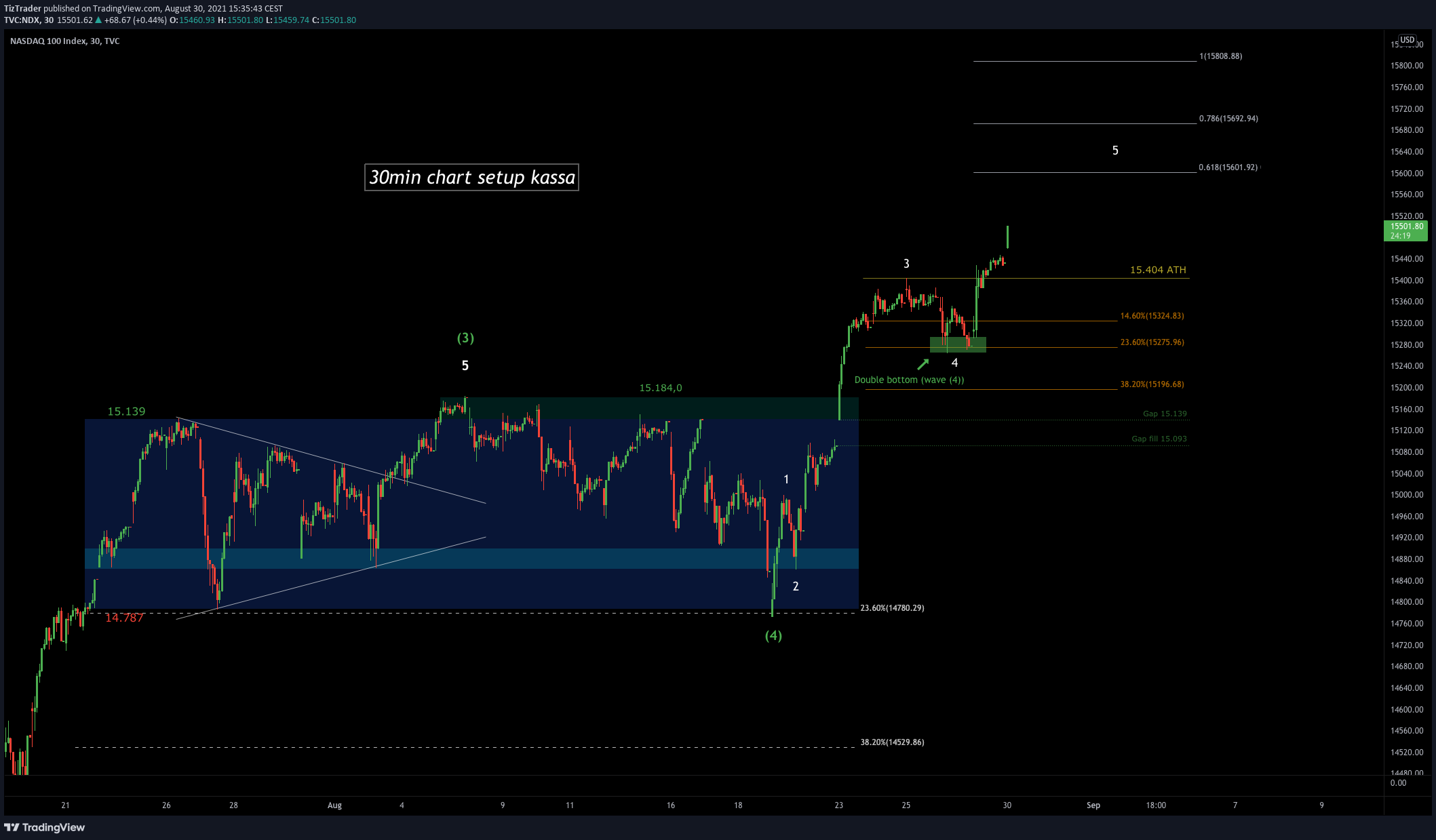The image size is (1436, 840).
Task: Select the green (4) wave label
Action: (773, 635)
